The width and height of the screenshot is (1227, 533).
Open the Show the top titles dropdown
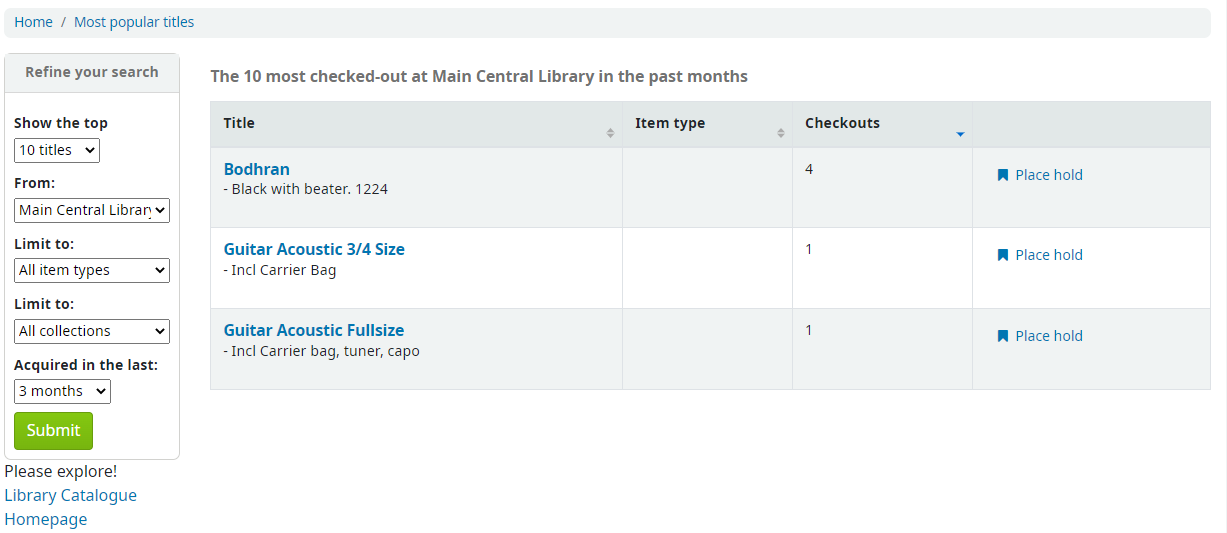click(x=57, y=150)
